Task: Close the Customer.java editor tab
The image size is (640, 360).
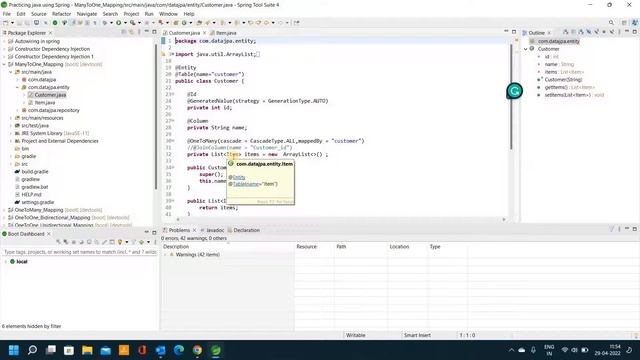Action: (204, 33)
